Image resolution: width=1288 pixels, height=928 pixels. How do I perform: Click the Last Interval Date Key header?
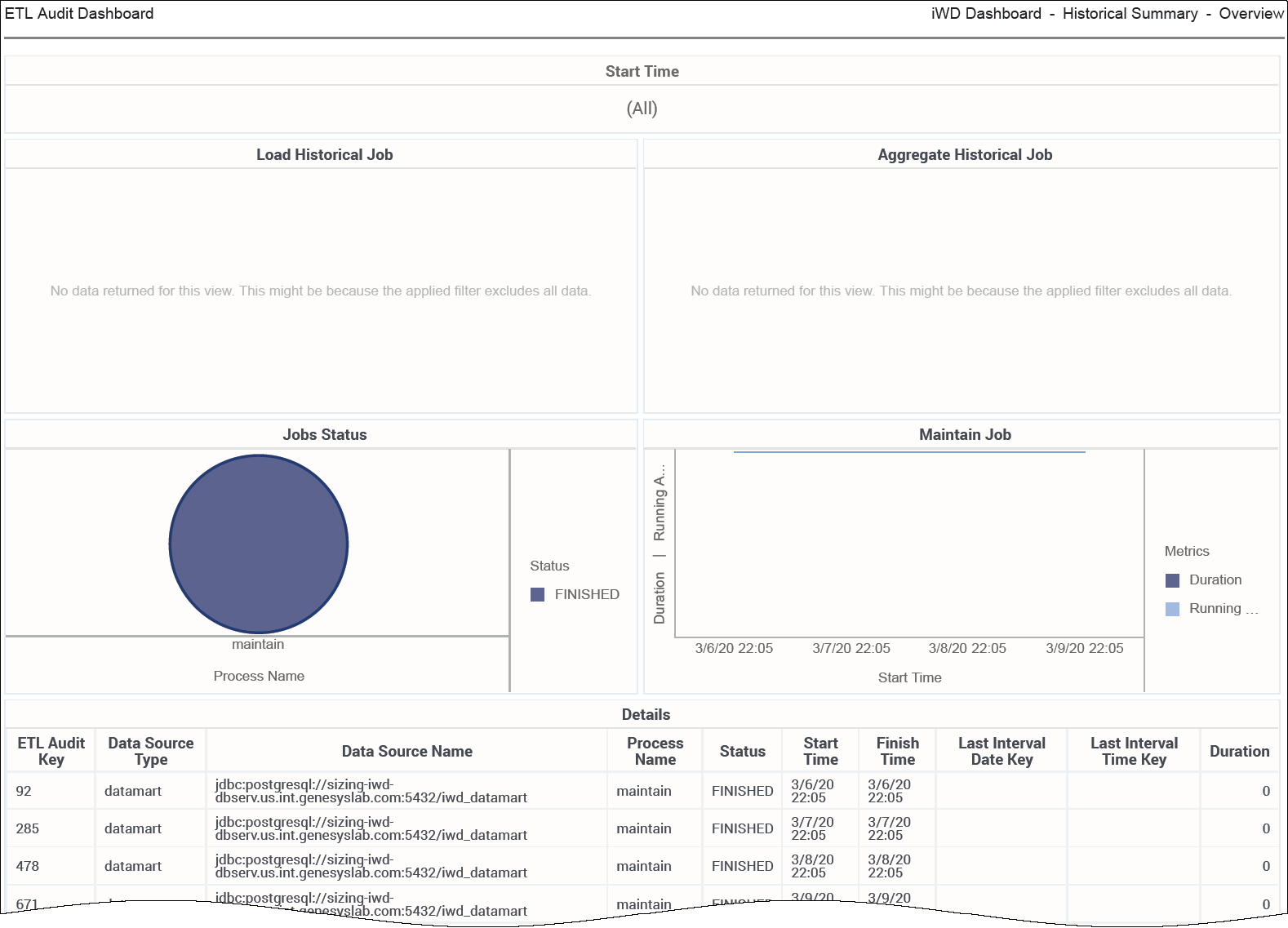(x=1002, y=751)
